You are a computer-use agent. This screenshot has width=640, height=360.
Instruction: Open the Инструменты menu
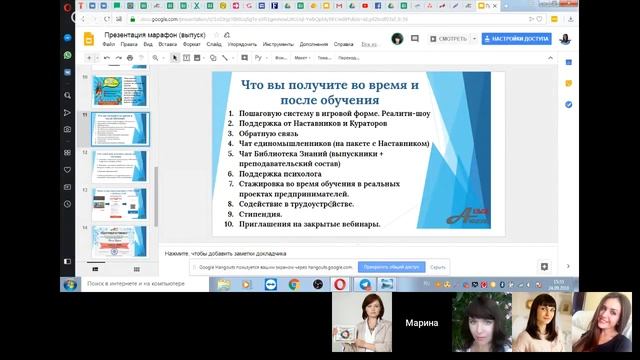tap(278, 44)
